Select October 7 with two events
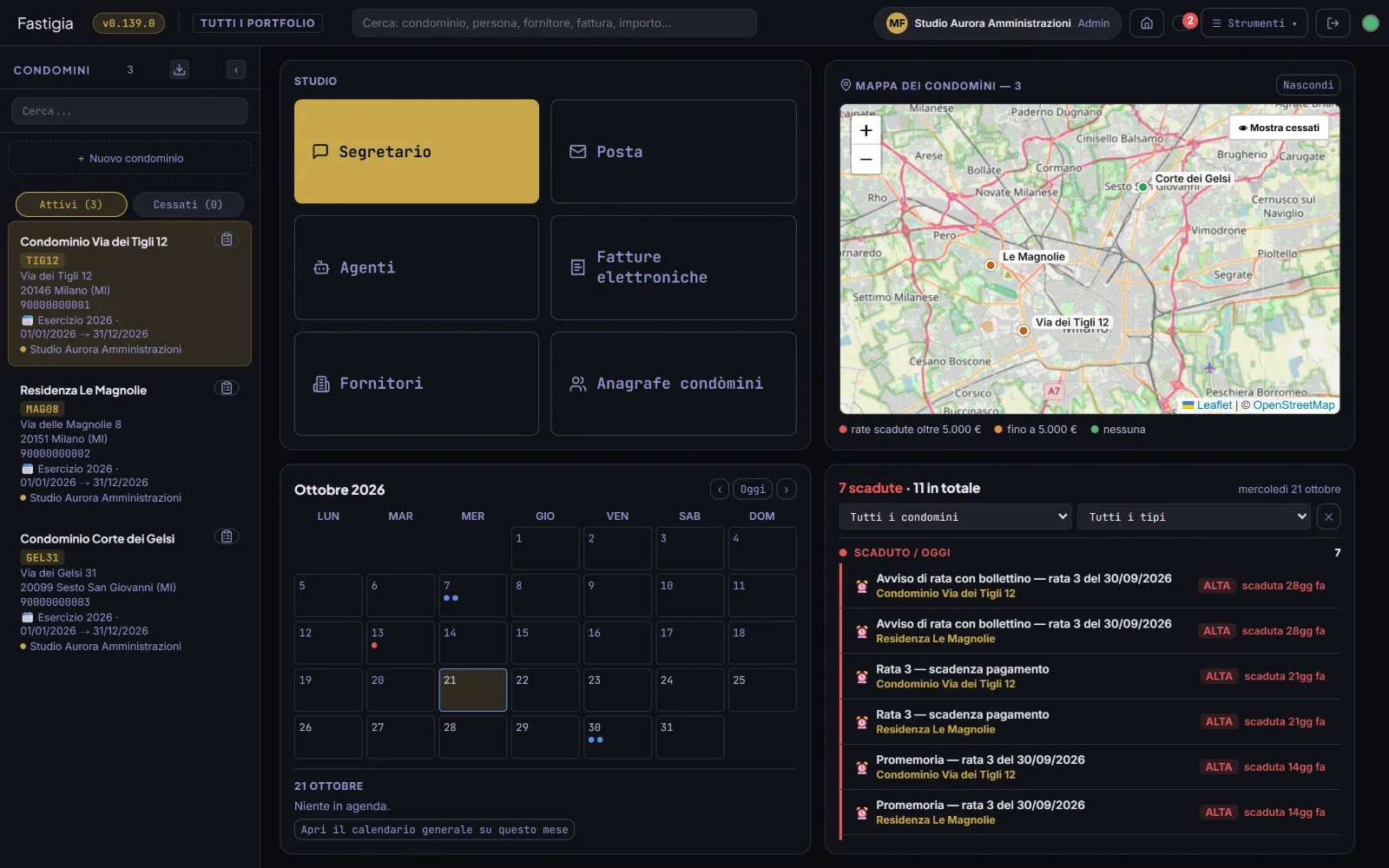Viewport: 1389px width, 868px height. point(472,595)
